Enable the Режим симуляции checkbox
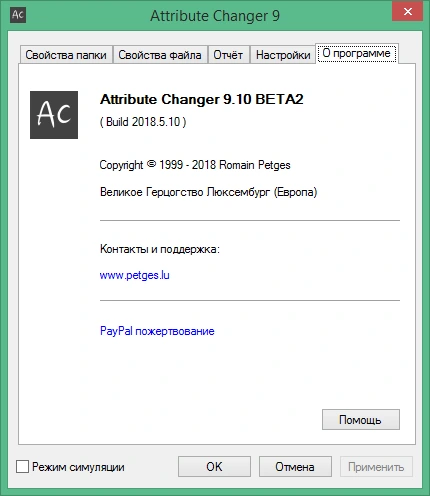The height and width of the screenshot is (496, 430). click(x=22, y=467)
